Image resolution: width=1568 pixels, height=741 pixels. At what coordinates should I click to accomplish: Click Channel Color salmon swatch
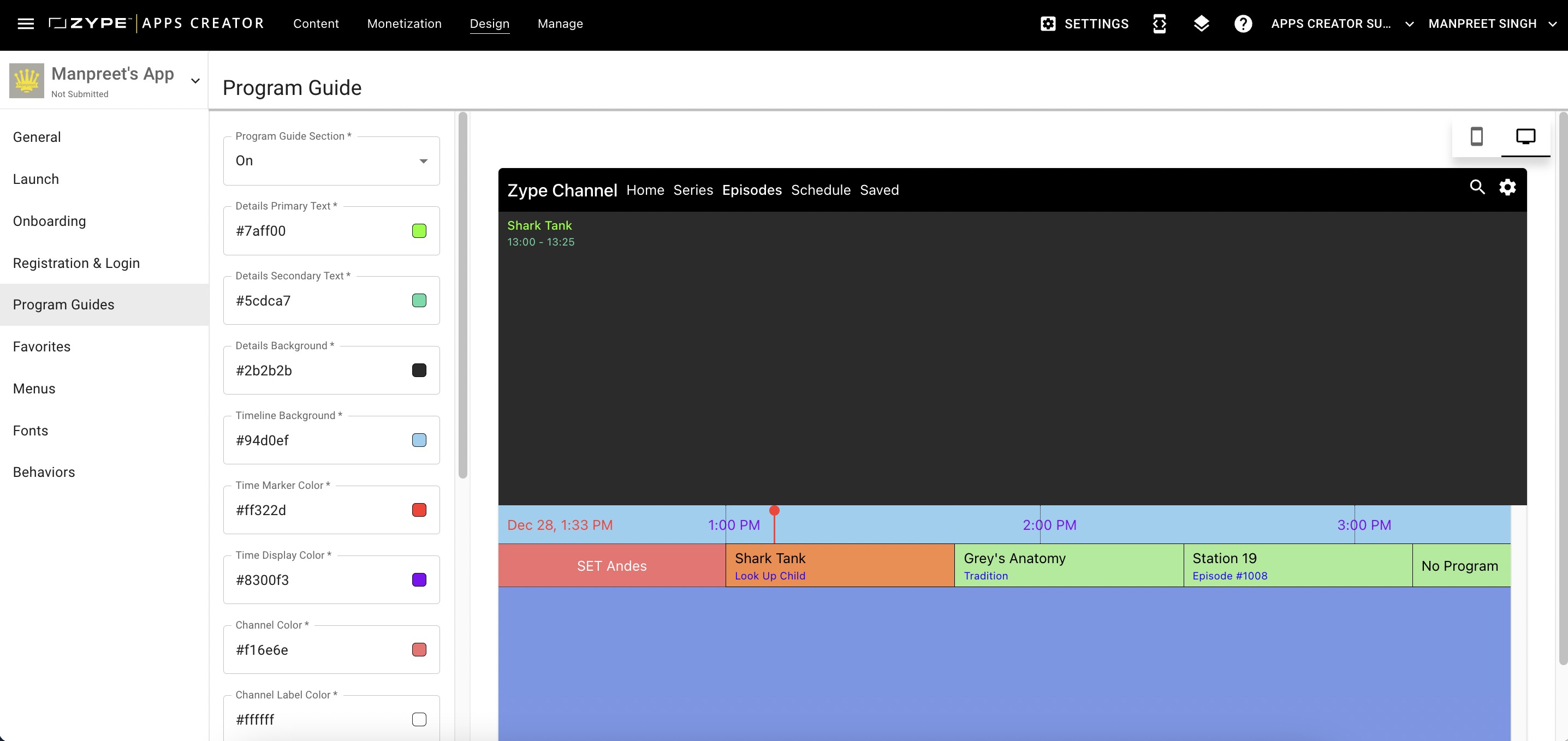[x=419, y=650]
